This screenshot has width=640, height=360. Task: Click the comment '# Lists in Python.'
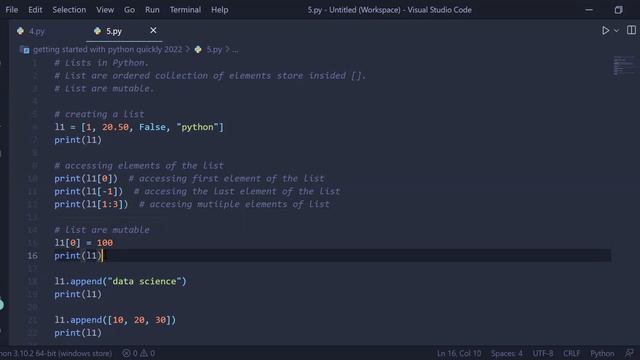101,63
